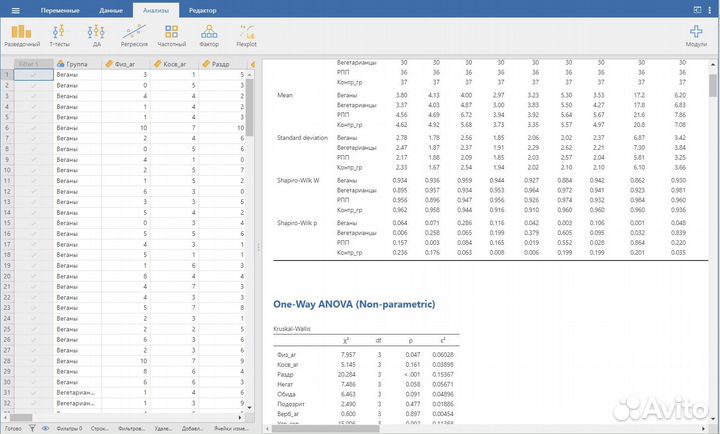Click the Shapiro-Wilk W row label
Screen dimensions: 720x434
tap(298, 180)
